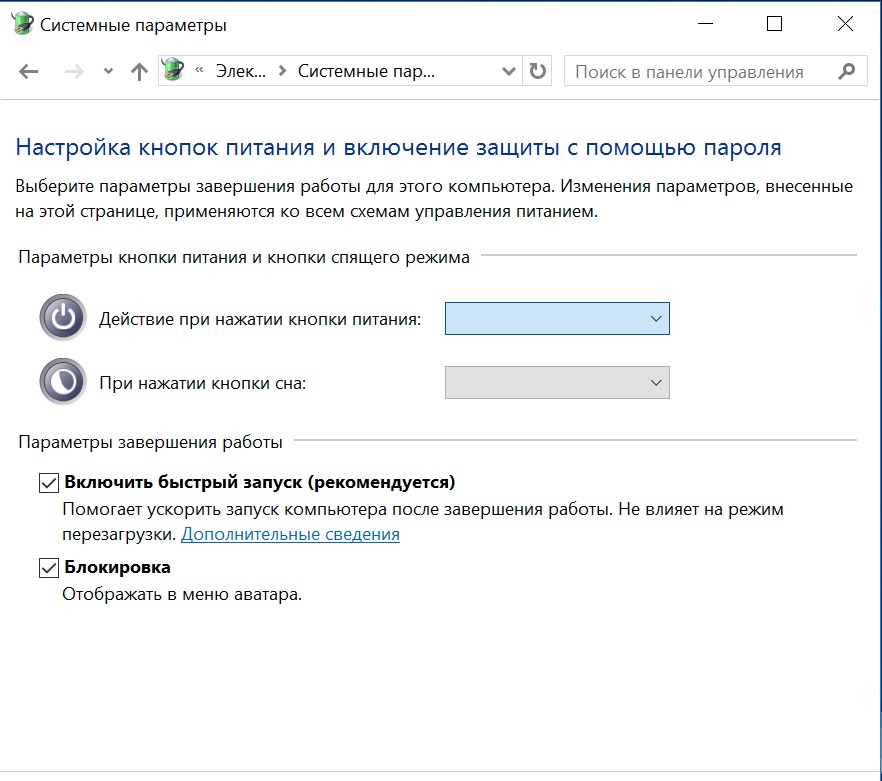
Task: Go up one level with up arrow
Action: click(x=139, y=72)
